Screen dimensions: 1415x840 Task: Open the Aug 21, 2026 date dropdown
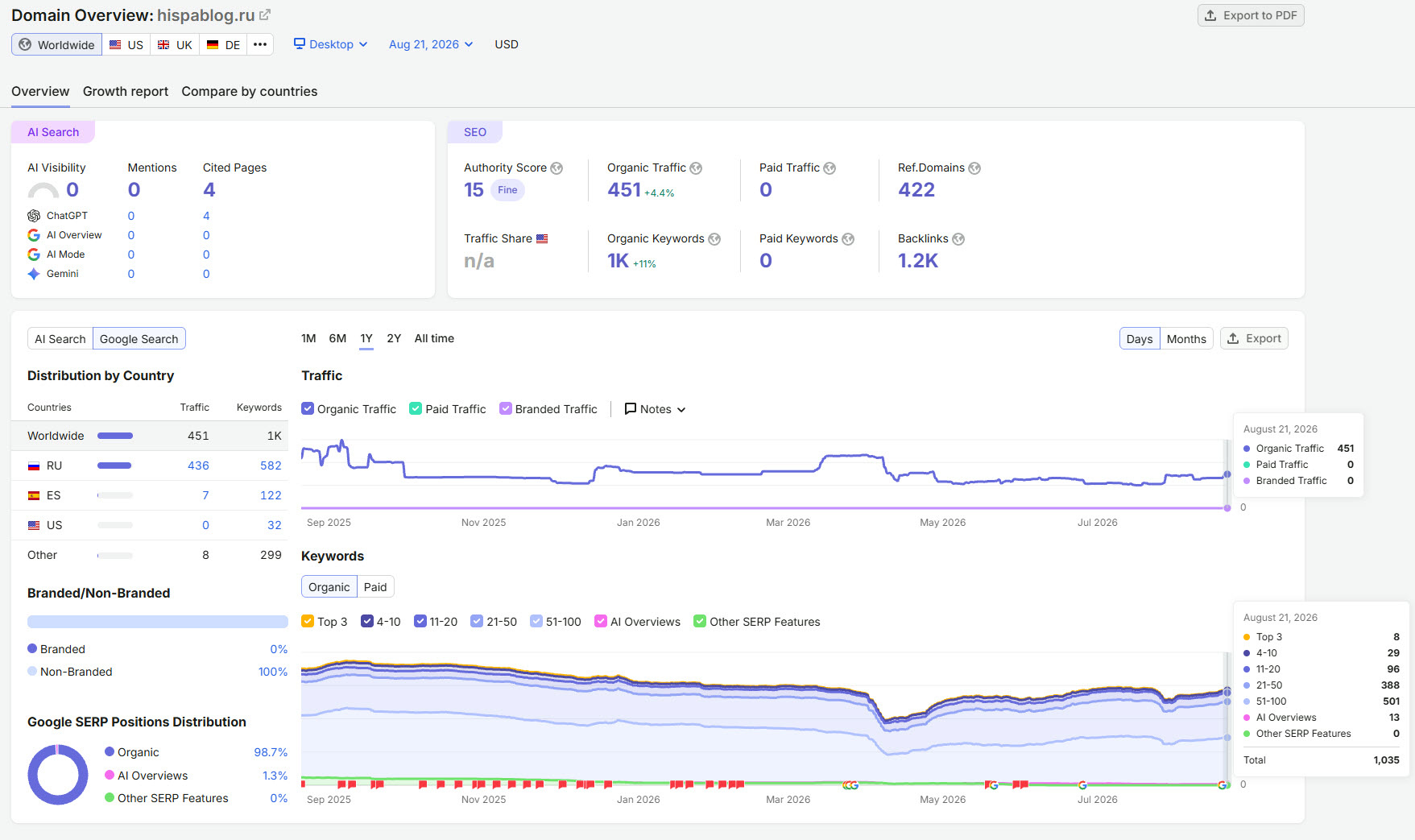point(431,44)
